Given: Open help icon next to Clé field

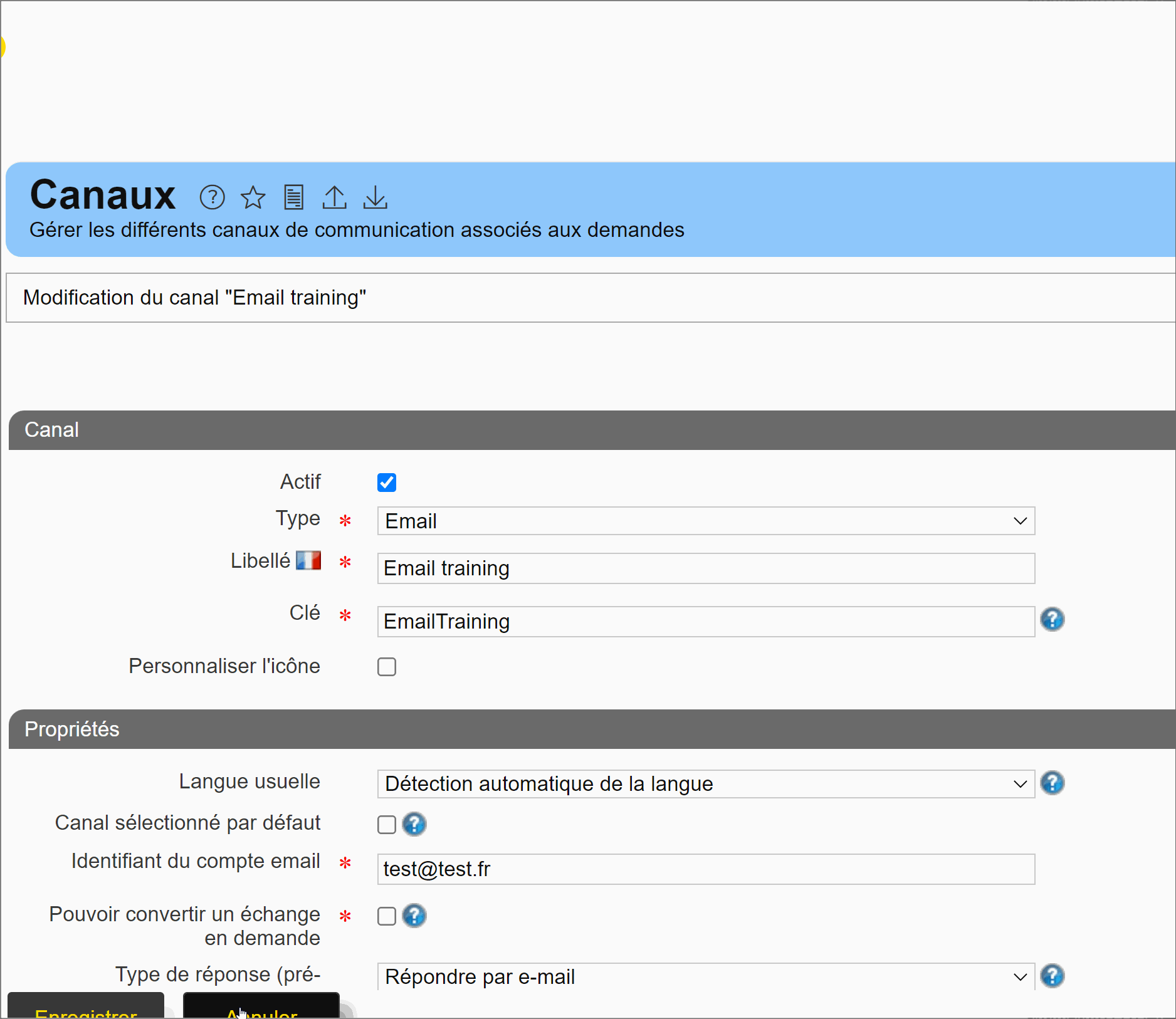Looking at the screenshot, I should (1052, 620).
